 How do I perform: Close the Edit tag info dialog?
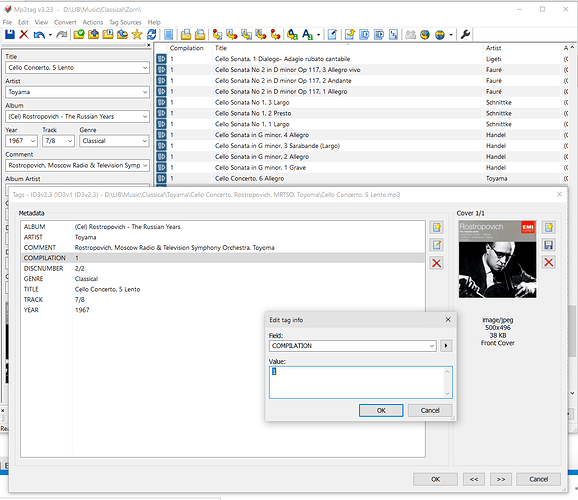[x=448, y=320]
